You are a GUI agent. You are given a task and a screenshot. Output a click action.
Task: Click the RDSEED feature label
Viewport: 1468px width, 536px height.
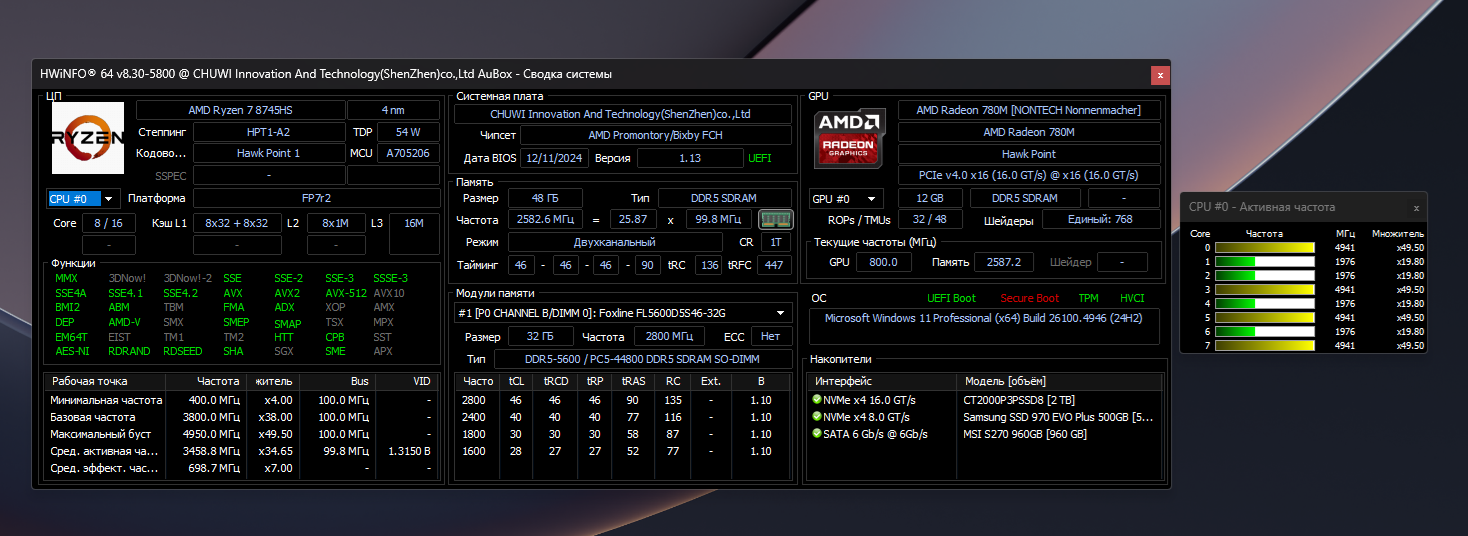tap(183, 351)
